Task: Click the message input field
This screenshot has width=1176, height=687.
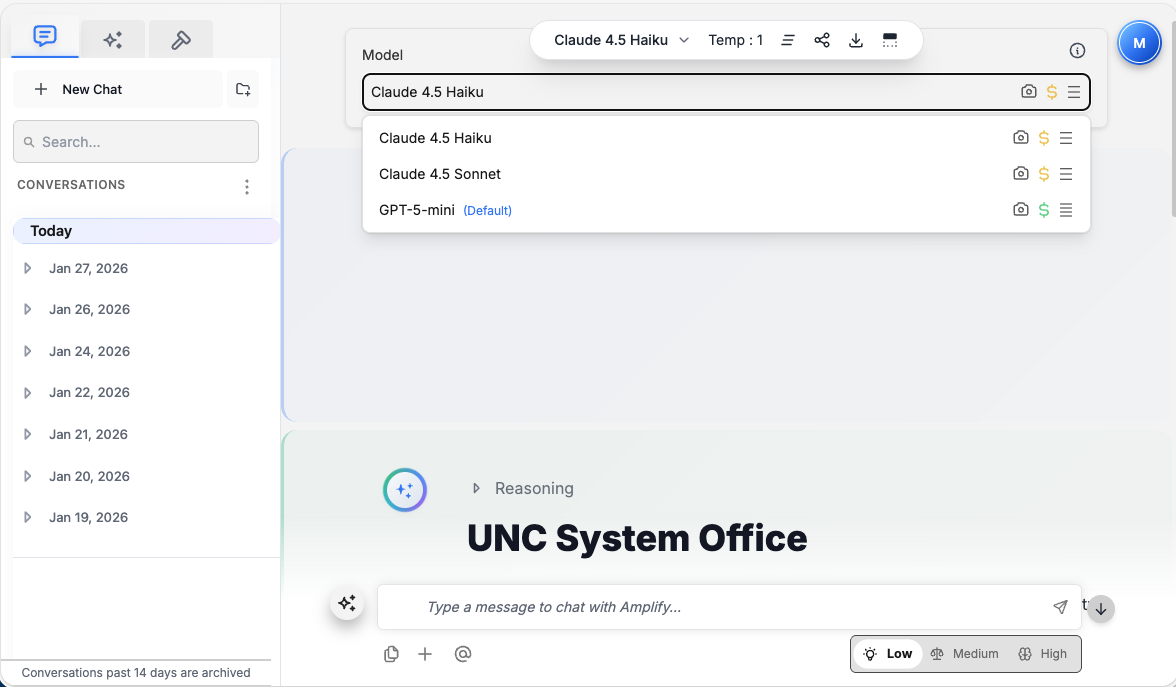Action: pos(720,607)
